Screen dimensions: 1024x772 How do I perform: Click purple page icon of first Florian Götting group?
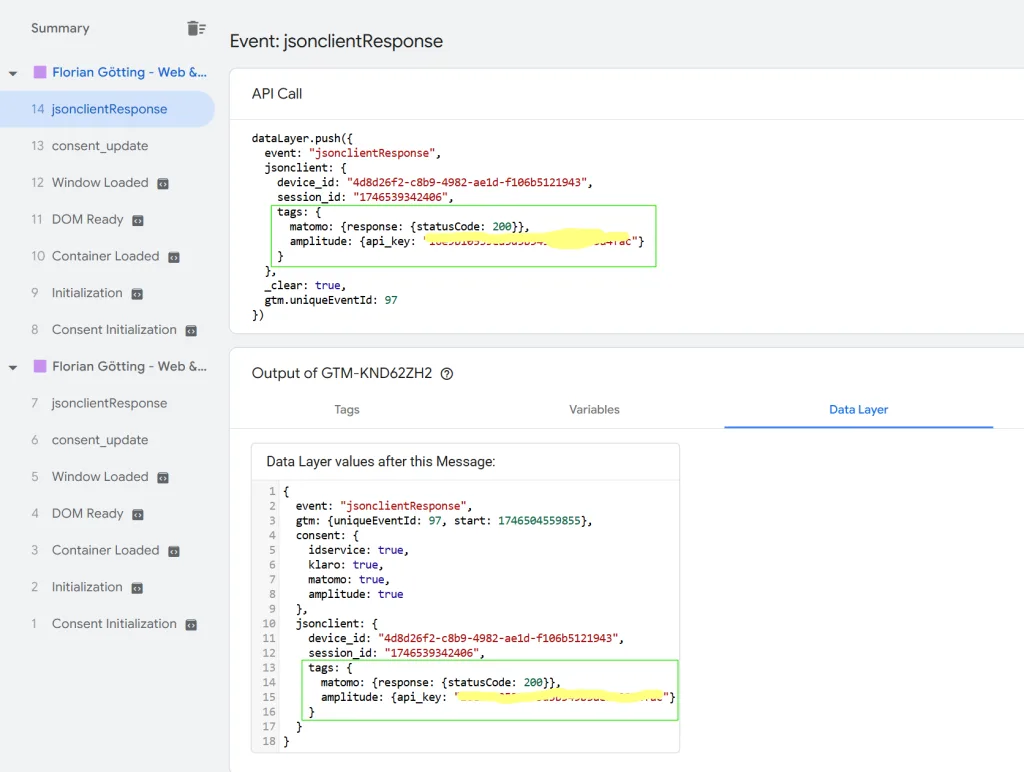40,72
